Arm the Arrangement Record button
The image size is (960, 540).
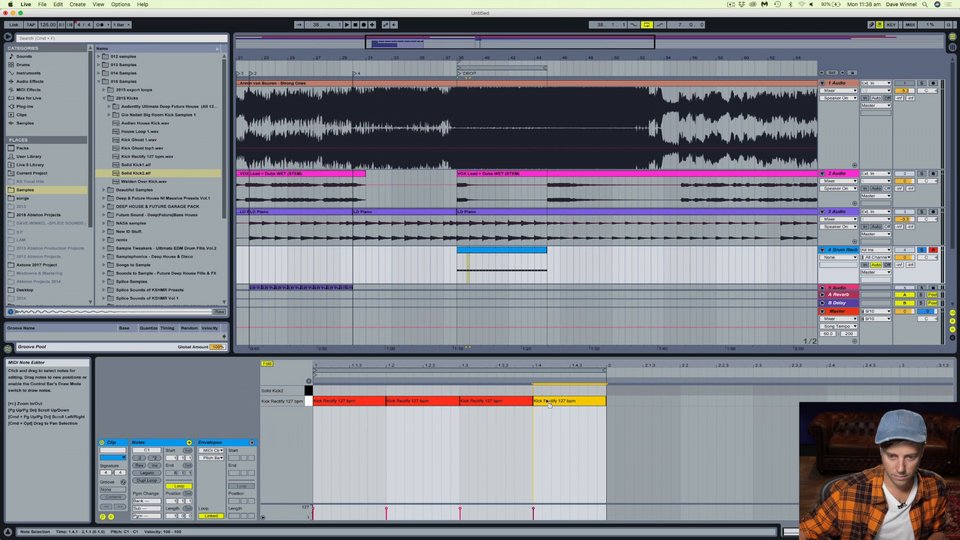pyautogui.click(x=364, y=24)
